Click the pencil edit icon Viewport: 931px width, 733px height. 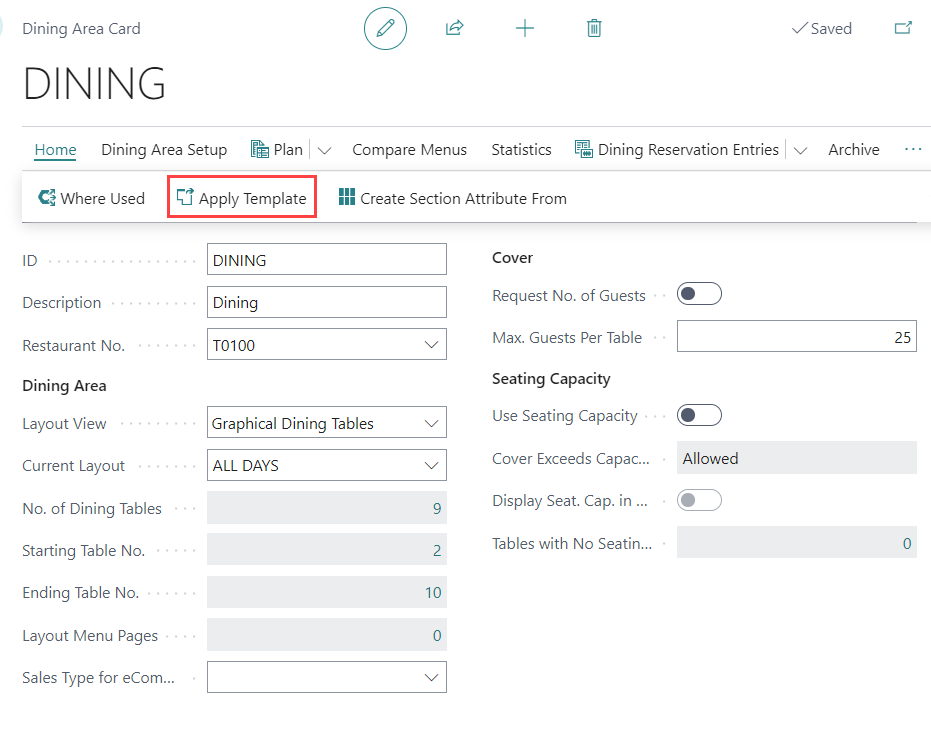tap(385, 28)
